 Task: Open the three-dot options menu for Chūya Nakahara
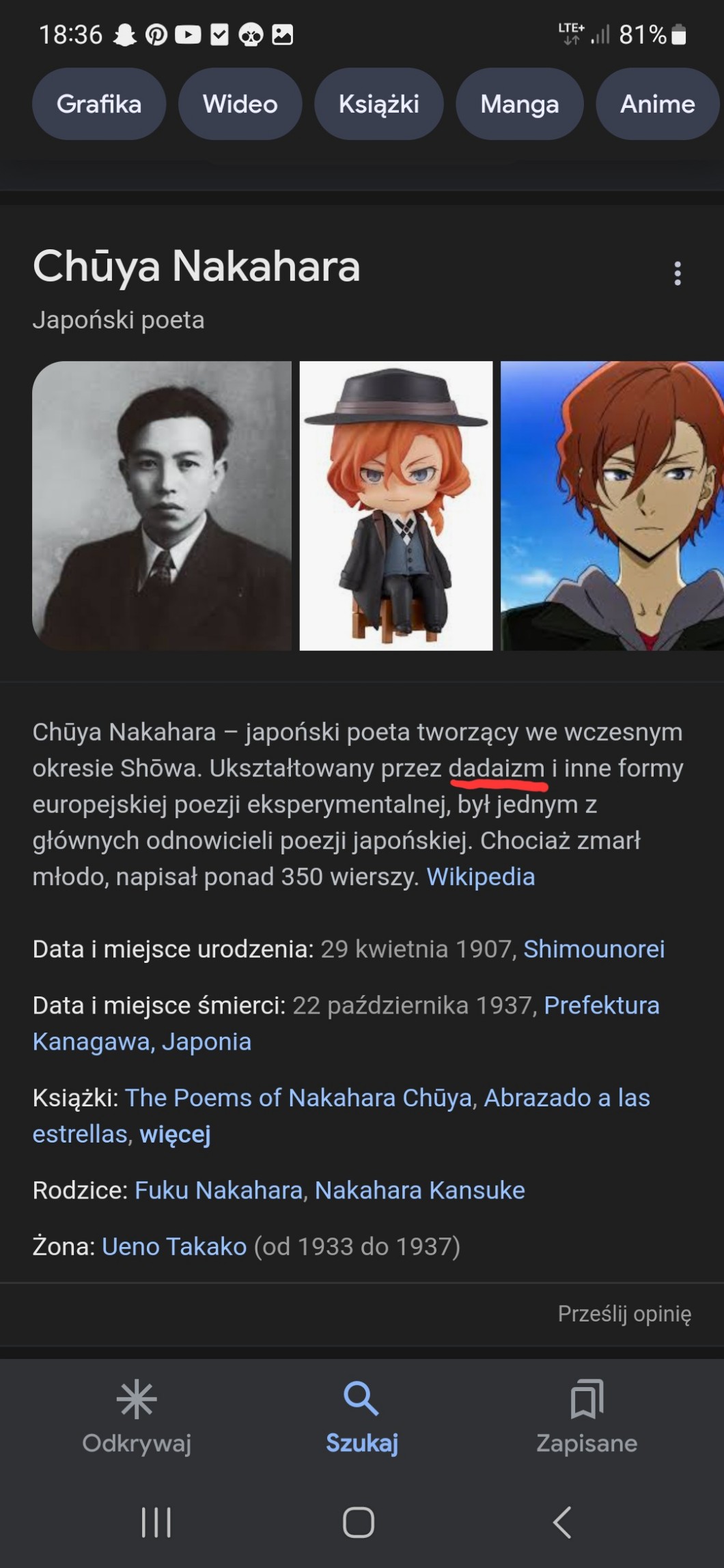(x=677, y=273)
